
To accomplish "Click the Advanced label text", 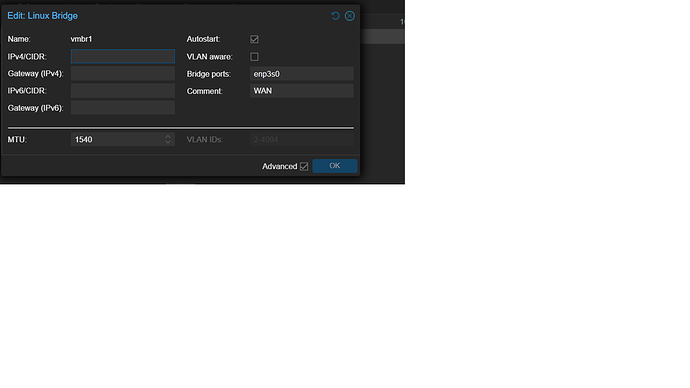I will click(x=280, y=166).
